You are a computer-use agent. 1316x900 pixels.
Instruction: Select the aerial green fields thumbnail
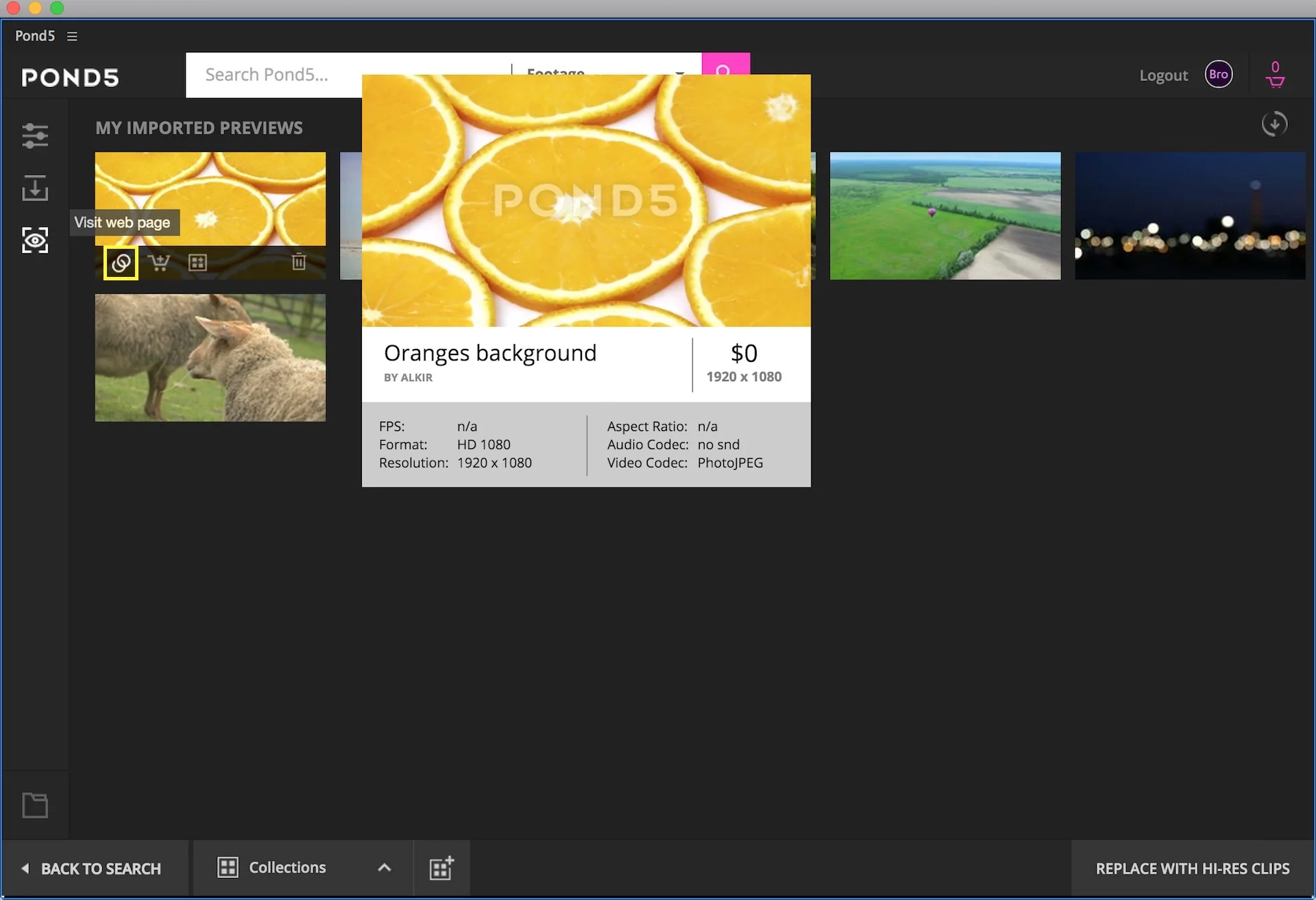point(945,216)
